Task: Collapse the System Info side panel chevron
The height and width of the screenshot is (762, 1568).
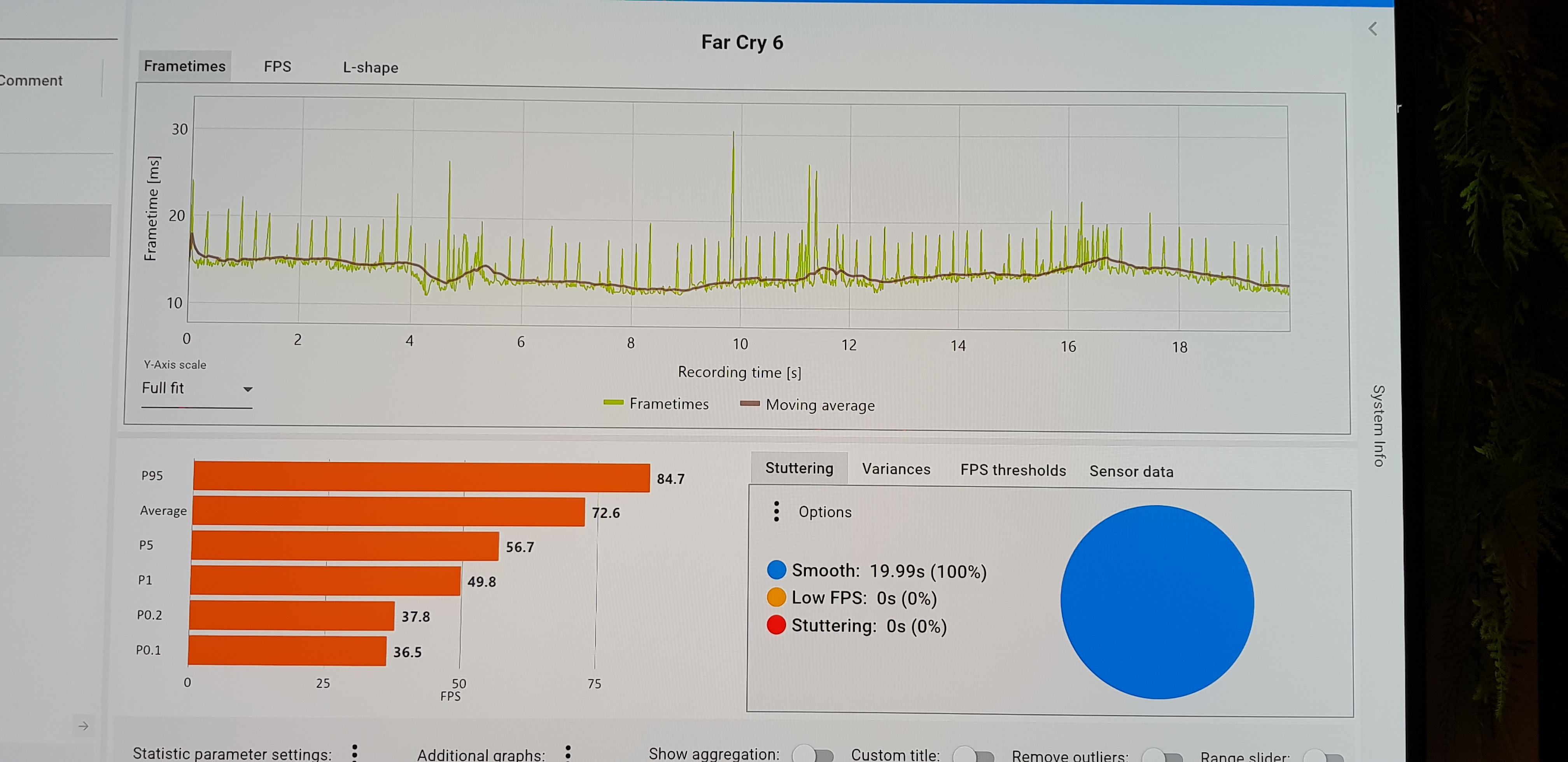Action: [x=1372, y=29]
